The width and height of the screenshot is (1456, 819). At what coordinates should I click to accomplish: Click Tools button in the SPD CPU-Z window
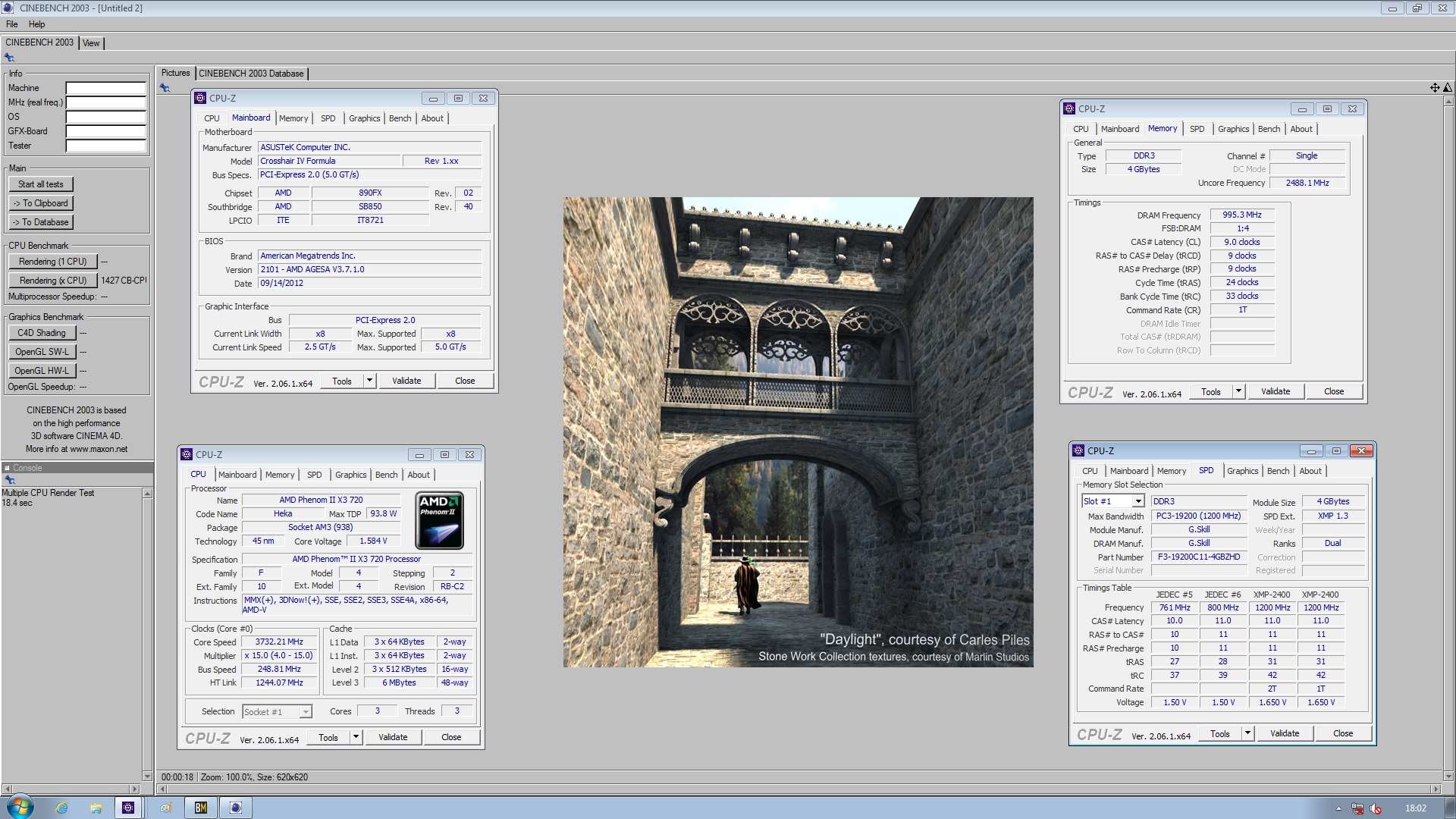tap(1220, 733)
